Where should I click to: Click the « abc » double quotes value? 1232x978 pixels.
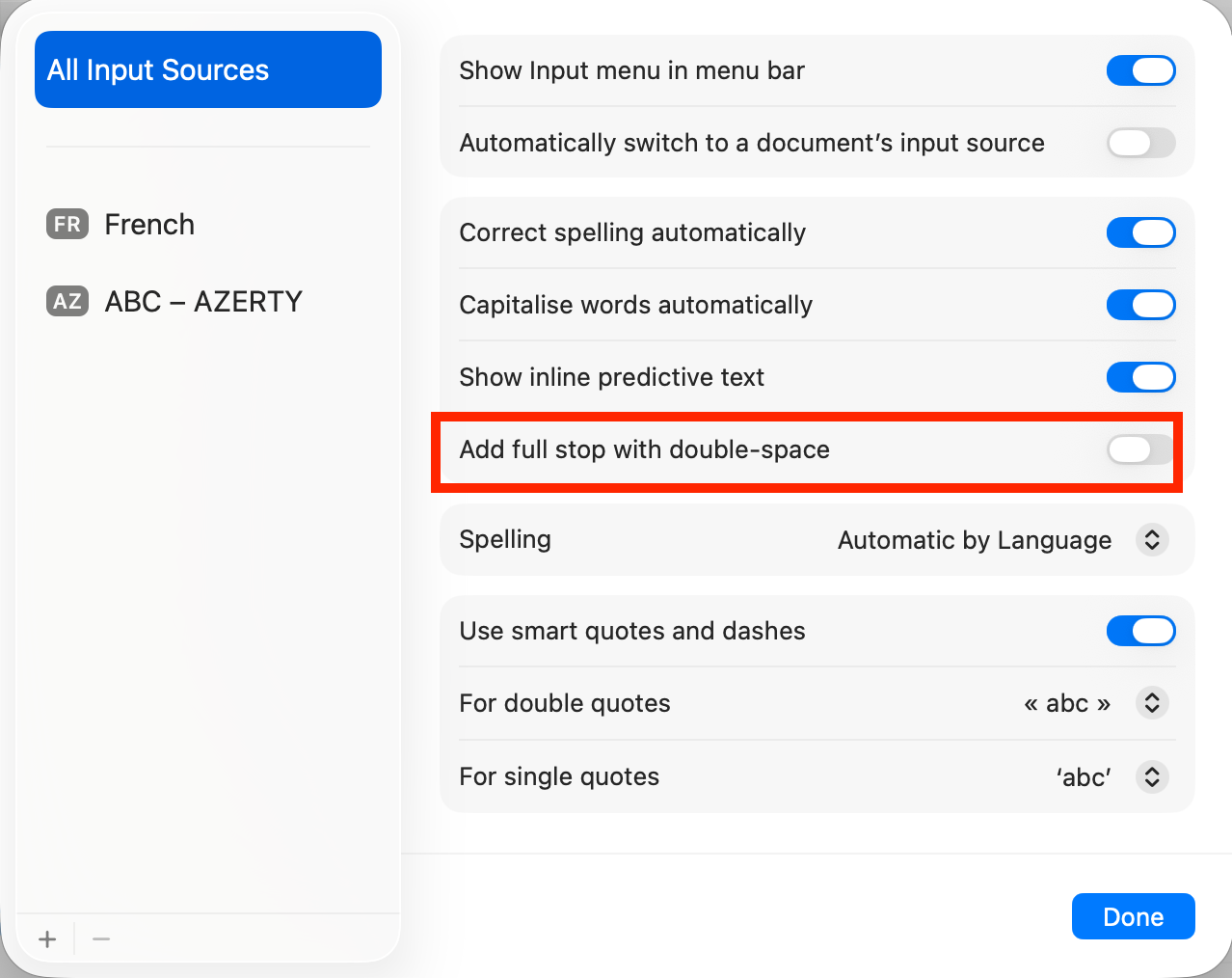(1066, 703)
